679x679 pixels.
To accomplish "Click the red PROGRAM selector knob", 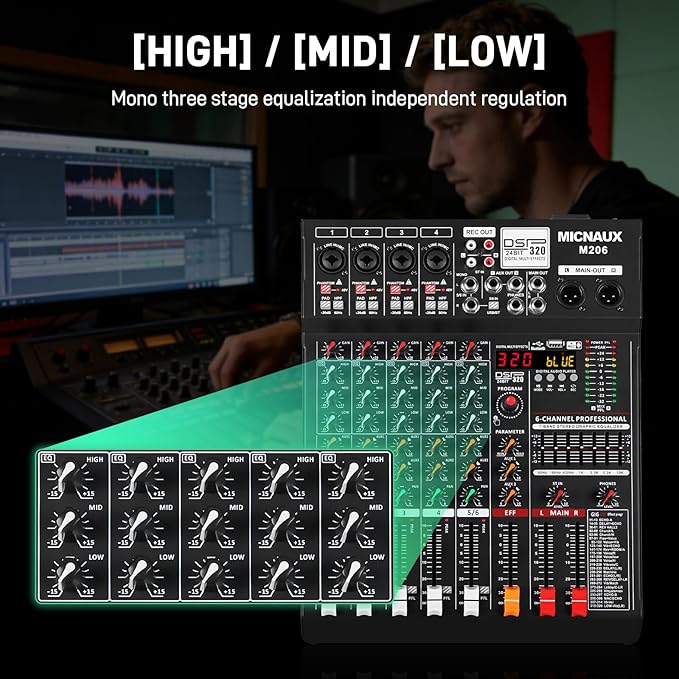I will [510, 402].
